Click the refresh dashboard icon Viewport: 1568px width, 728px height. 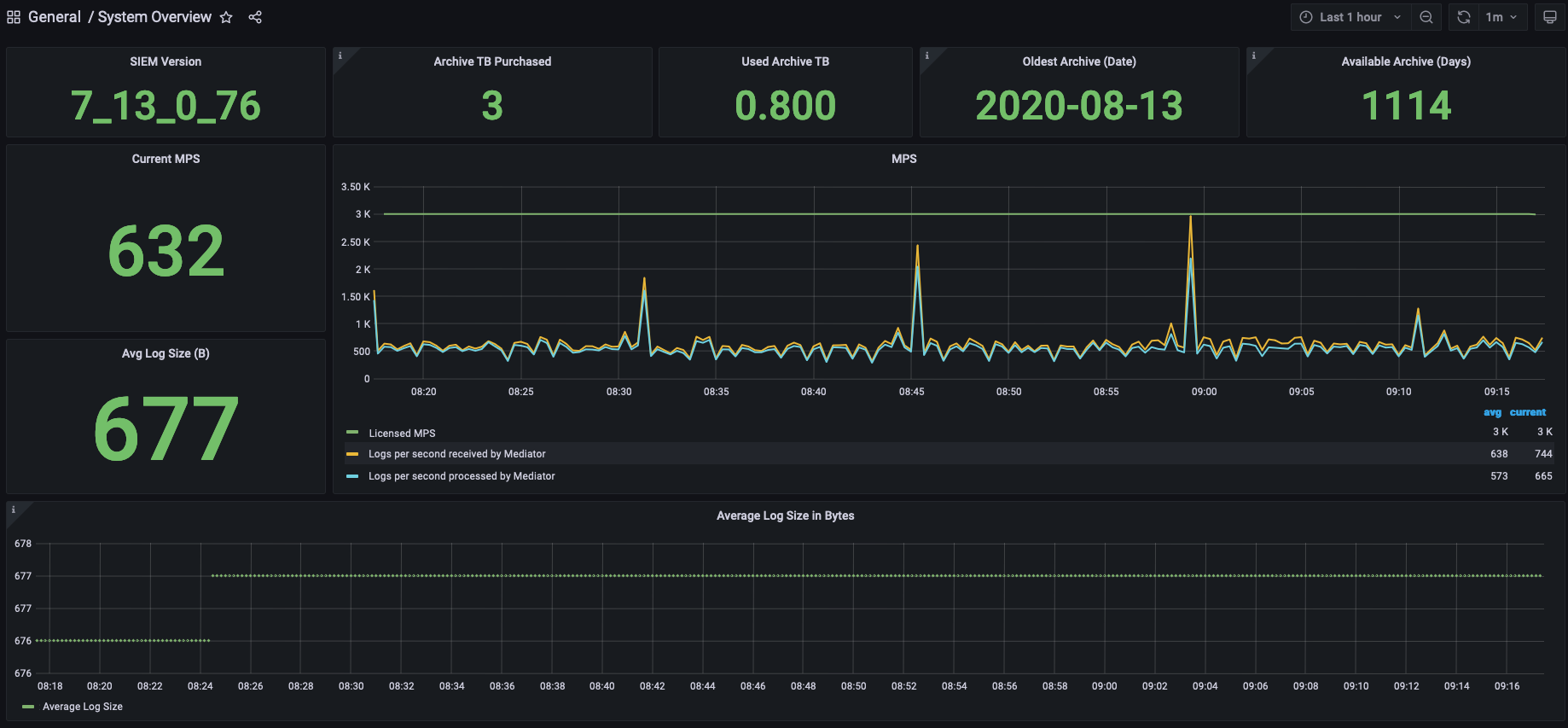pos(1464,17)
